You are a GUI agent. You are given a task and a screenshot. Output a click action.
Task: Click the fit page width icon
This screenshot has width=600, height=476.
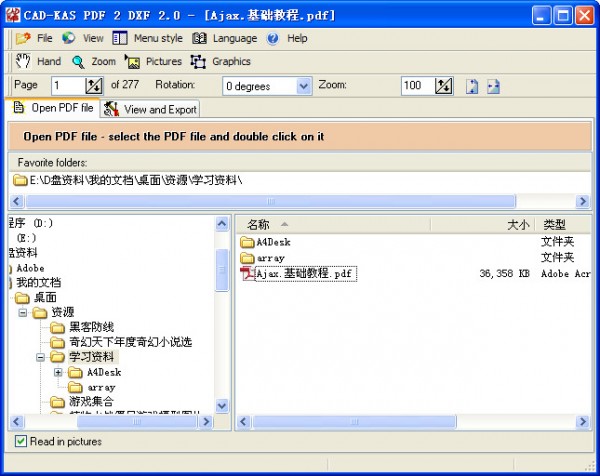[x=493, y=86]
